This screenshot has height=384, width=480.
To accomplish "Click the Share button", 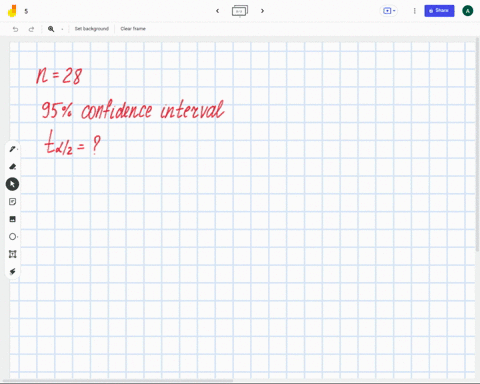I will (x=439, y=11).
